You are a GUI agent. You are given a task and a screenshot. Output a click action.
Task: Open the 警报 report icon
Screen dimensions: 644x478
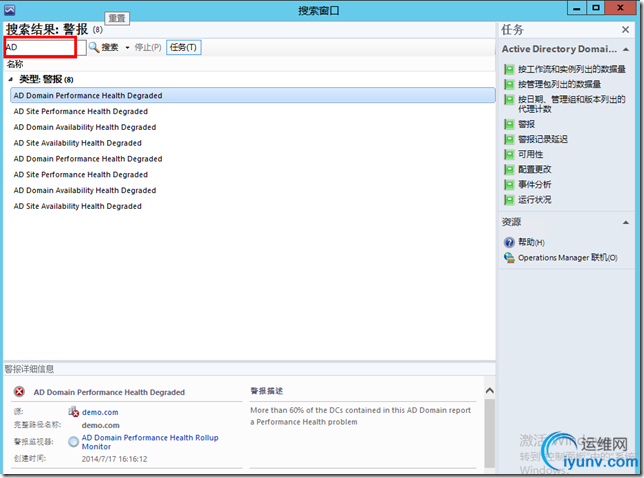[509, 124]
